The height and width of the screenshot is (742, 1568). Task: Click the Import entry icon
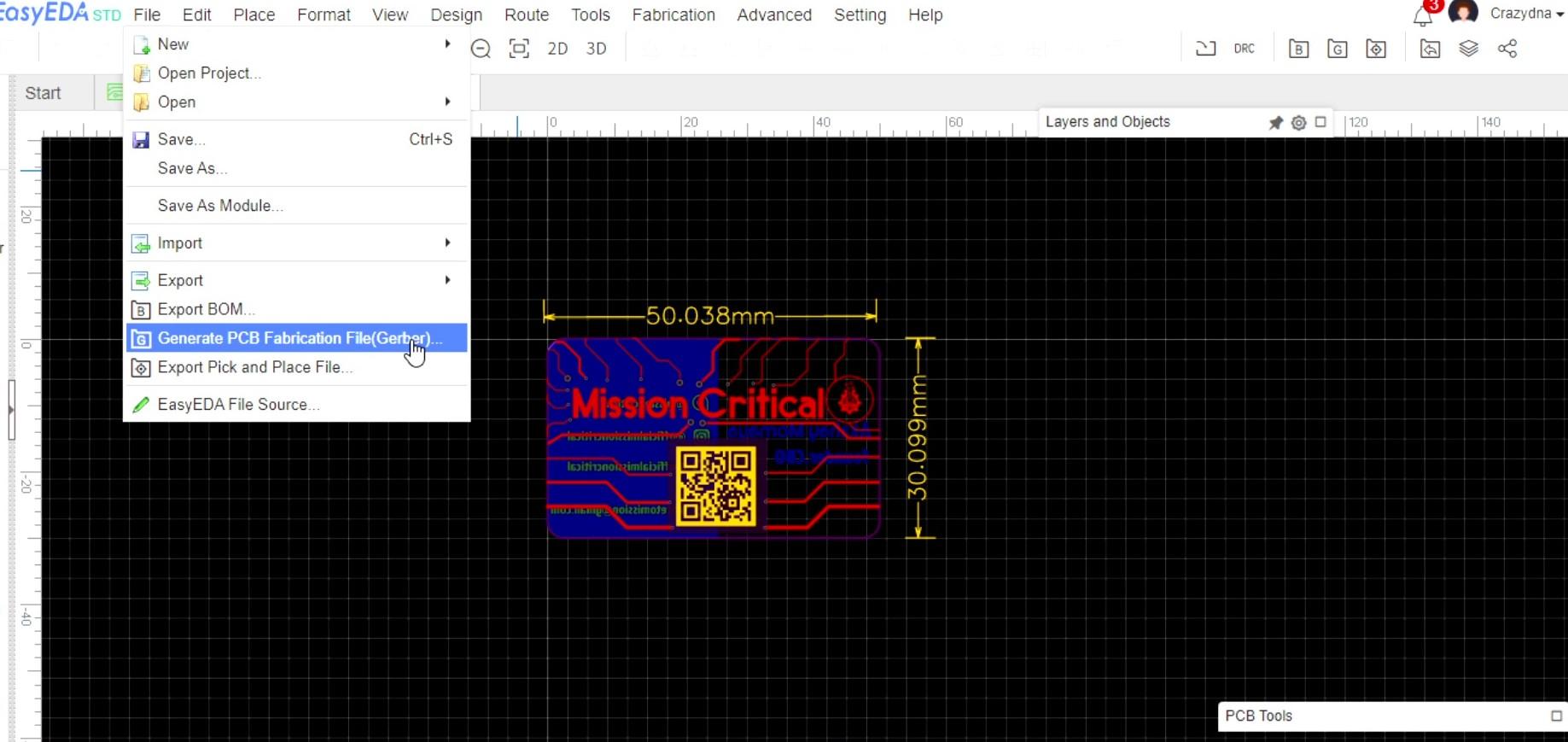point(141,244)
